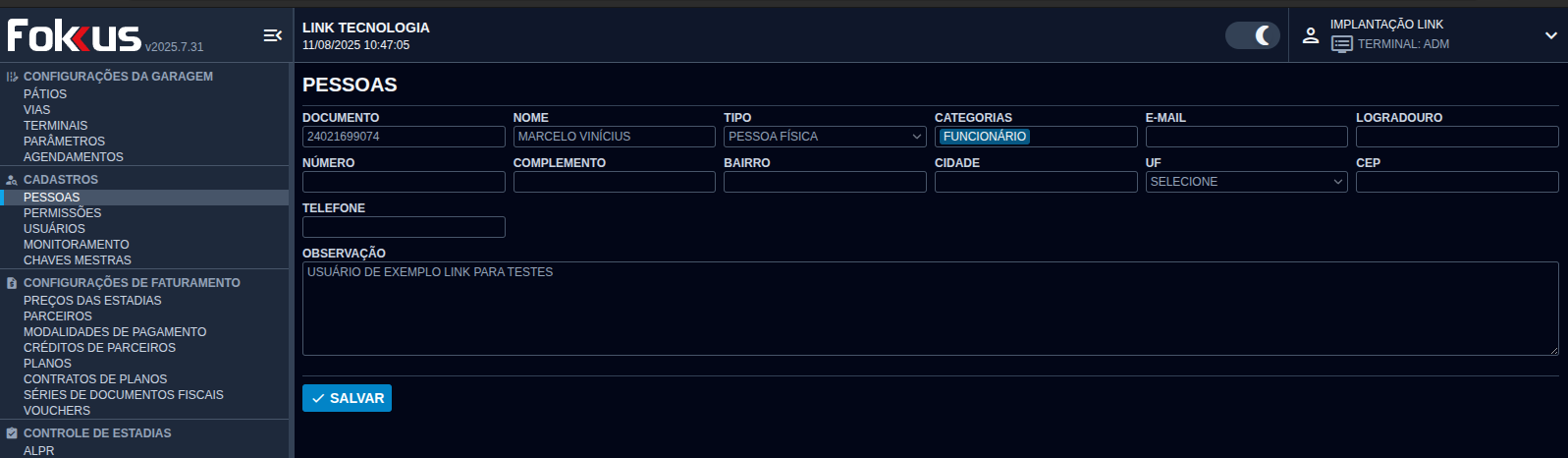Go to Preços das Estadias menu item
Screen dimensions: 1568x458
[92, 301]
